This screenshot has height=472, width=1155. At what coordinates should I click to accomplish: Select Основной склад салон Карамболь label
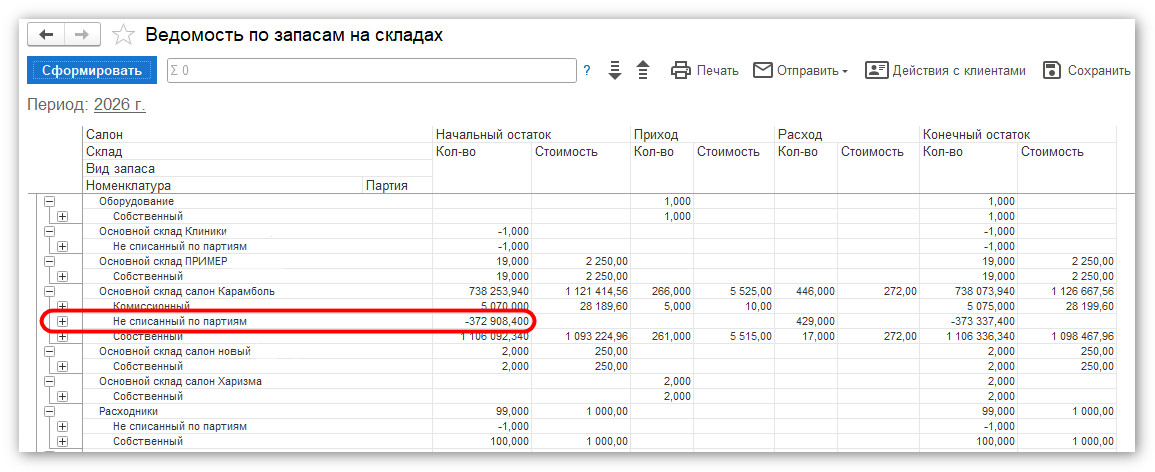pyautogui.click(x=187, y=292)
